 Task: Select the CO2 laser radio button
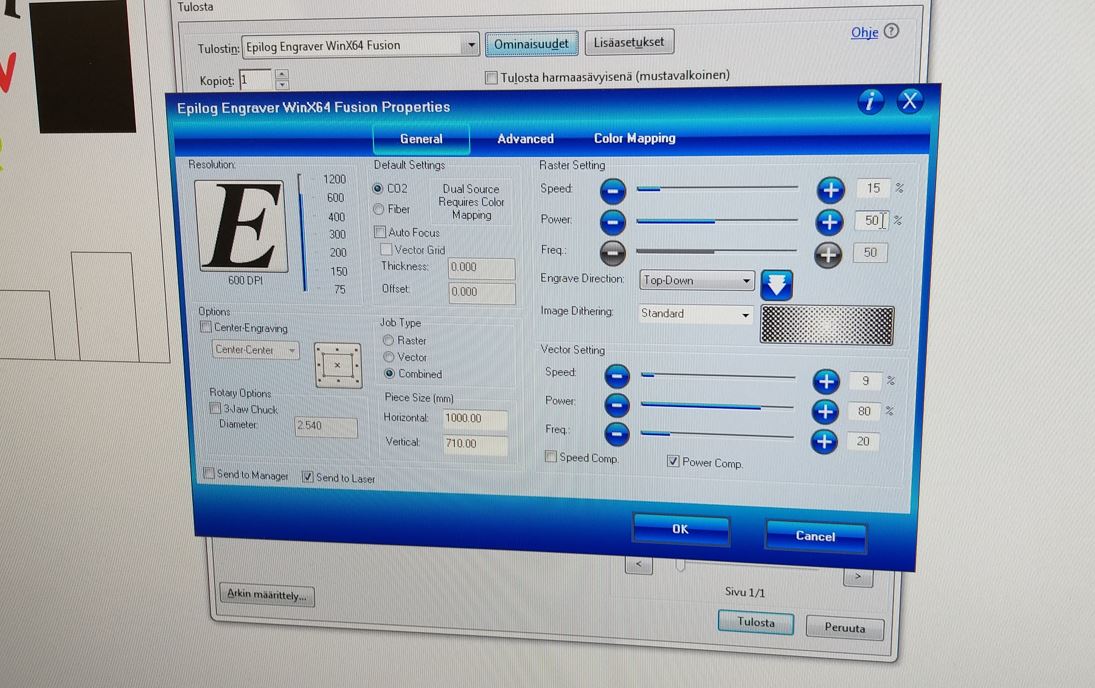378,189
